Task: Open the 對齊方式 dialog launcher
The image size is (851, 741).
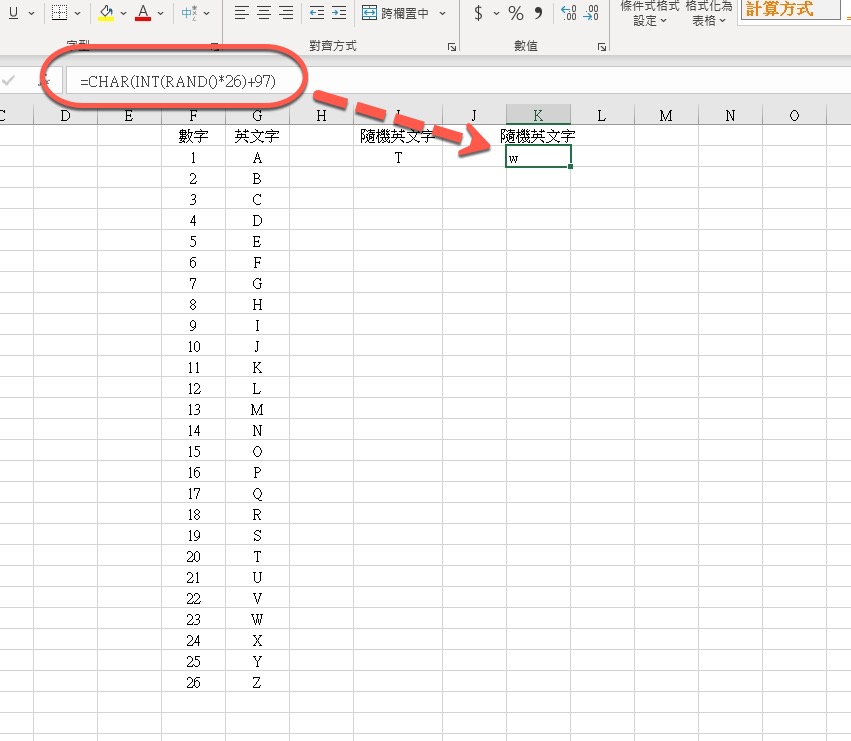Action: point(452,47)
